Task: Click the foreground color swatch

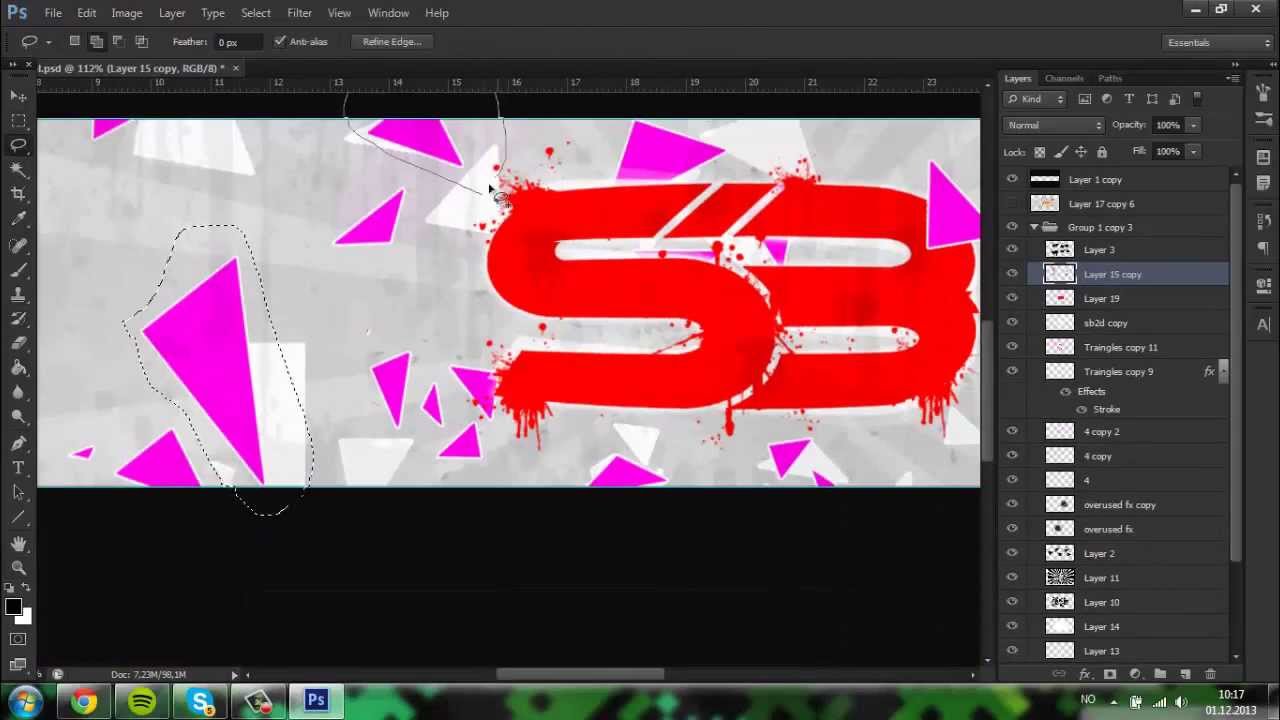Action: pyautogui.click(x=13, y=607)
